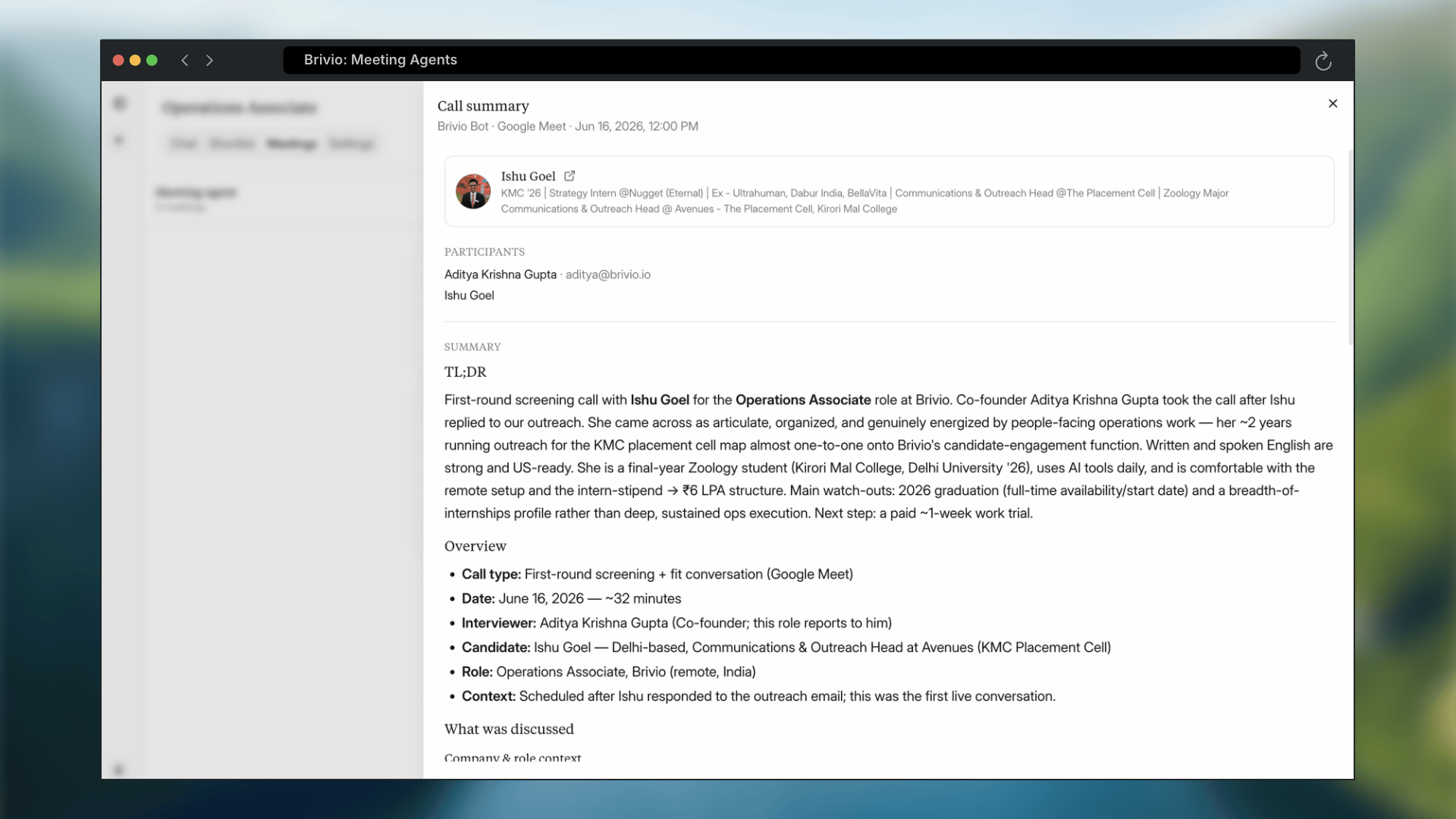The image size is (1456, 819).
Task: Close the Call summary panel
Action: click(1332, 103)
